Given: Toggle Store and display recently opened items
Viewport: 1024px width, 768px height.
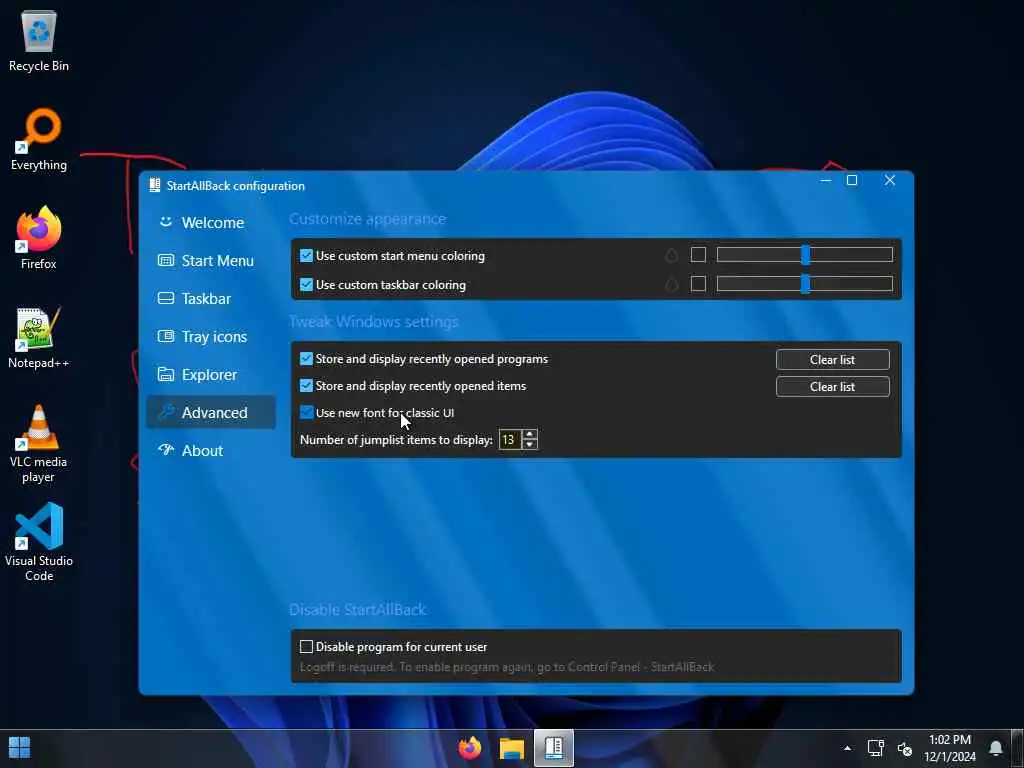Looking at the screenshot, I should pyautogui.click(x=306, y=385).
